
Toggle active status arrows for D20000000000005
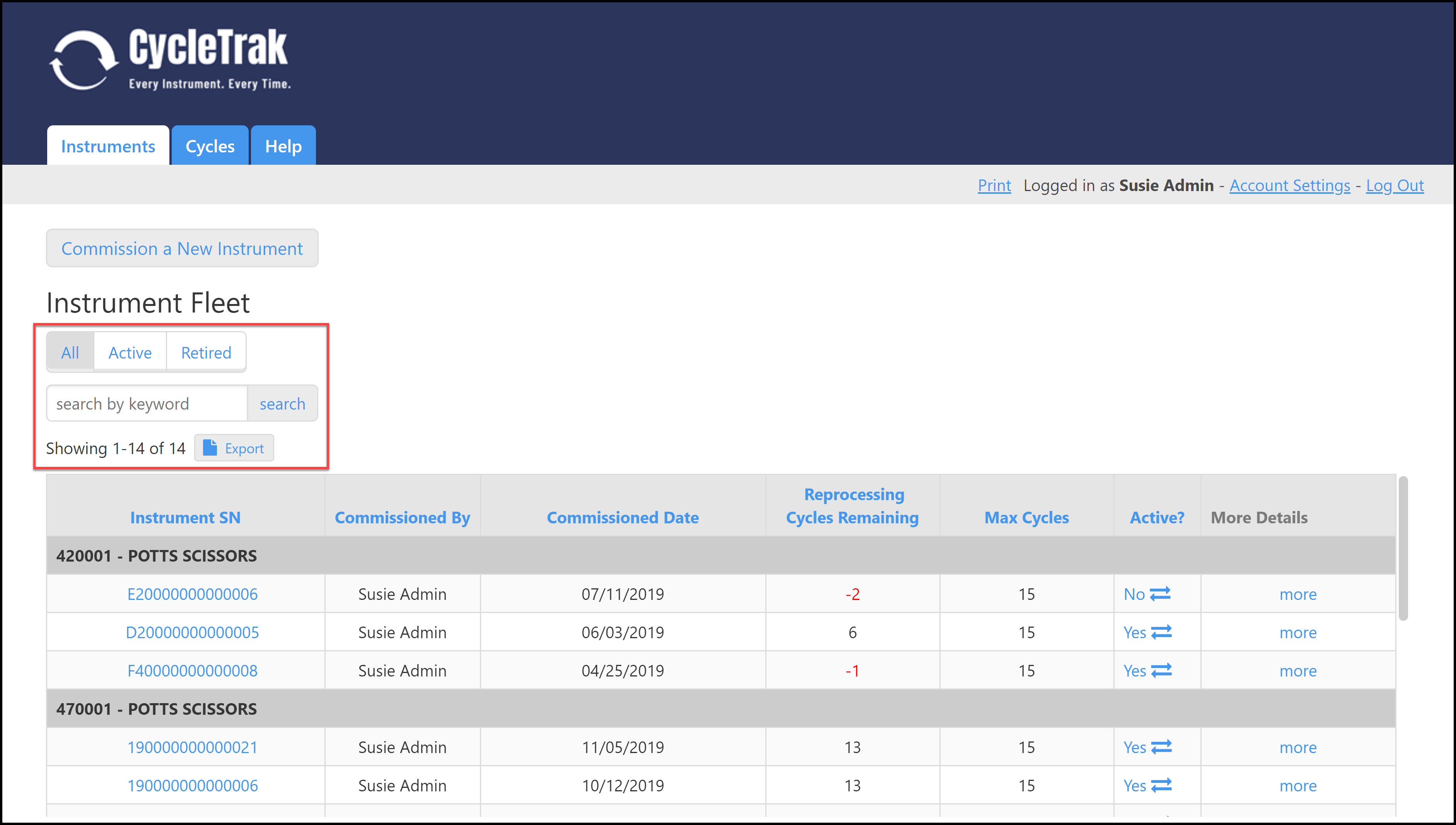[x=1161, y=632]
